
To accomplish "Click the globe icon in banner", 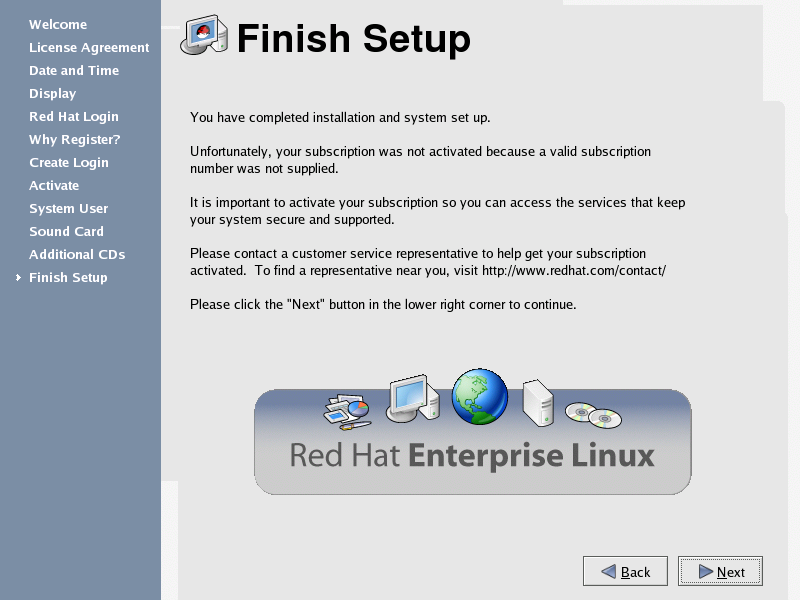I will [479, 397].
